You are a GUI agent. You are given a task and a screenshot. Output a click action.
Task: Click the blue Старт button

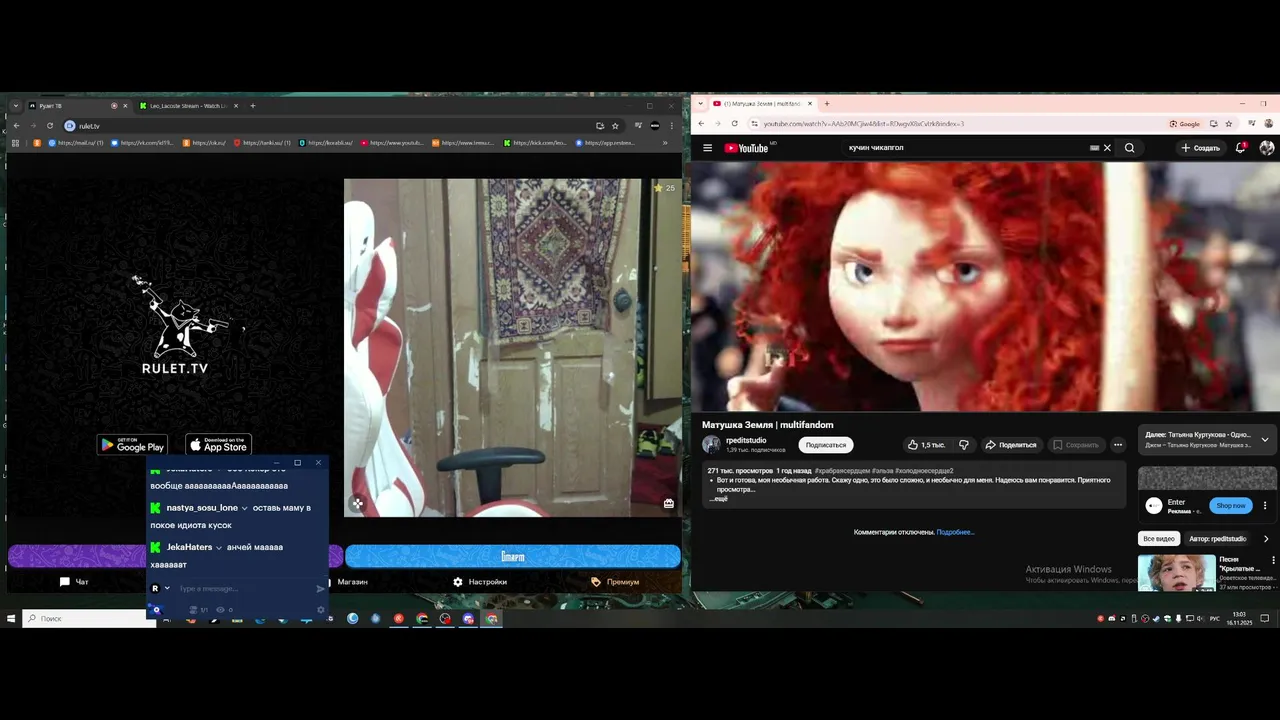513,556
